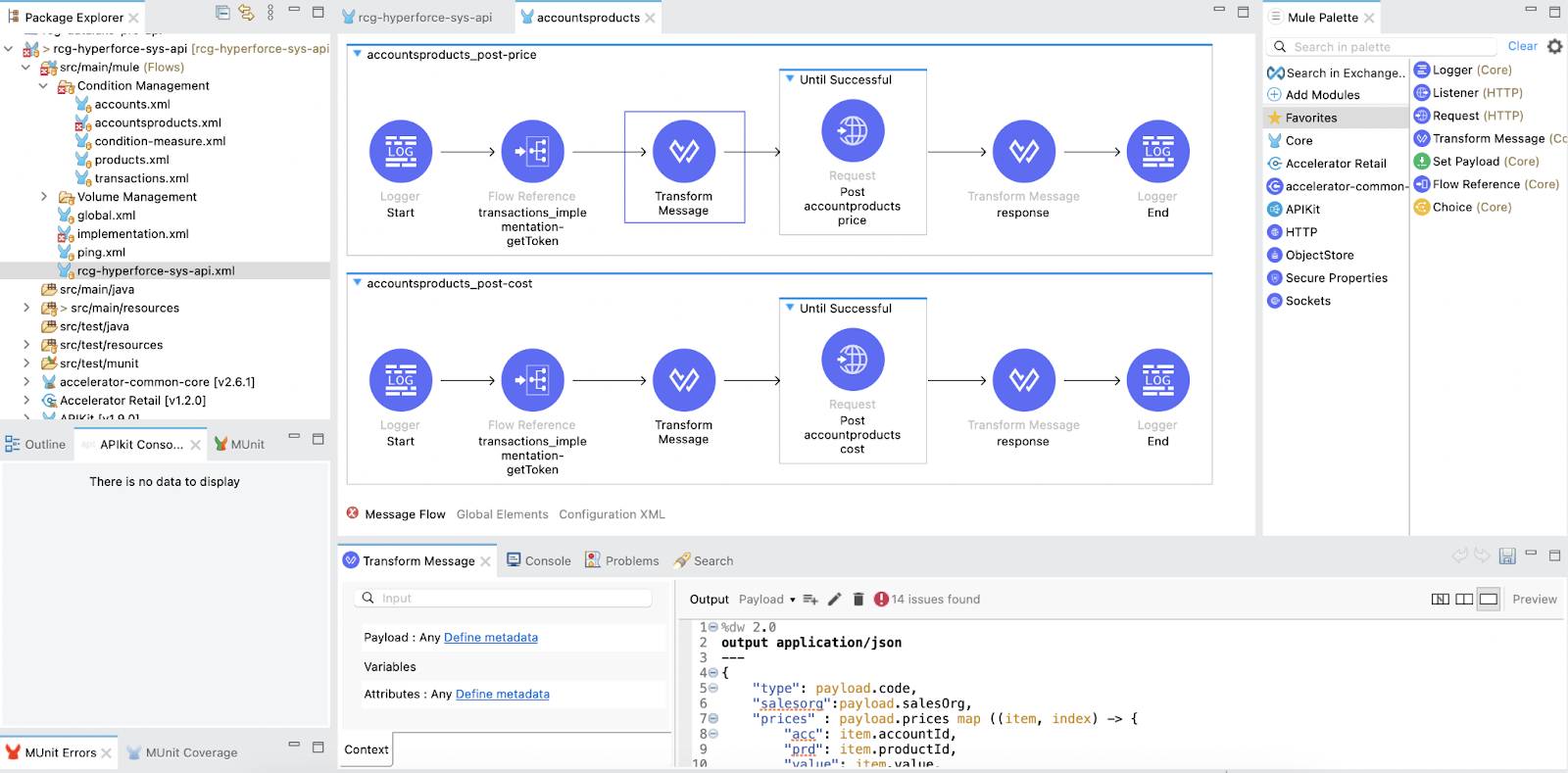
Task: Select the Transform Message response node in post-price flow
Action: click(1023, 152)
